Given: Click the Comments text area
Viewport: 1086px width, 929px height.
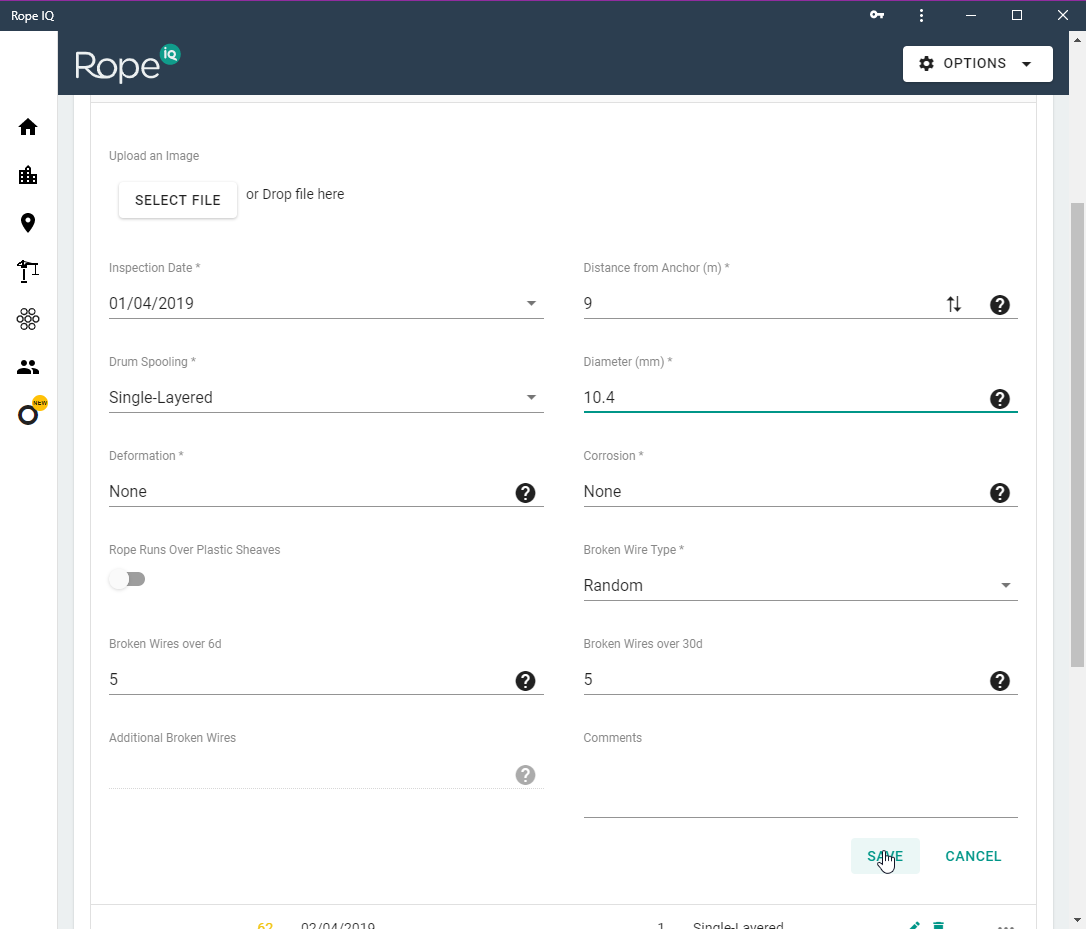Looking at the screenshot, I should 800,784.
